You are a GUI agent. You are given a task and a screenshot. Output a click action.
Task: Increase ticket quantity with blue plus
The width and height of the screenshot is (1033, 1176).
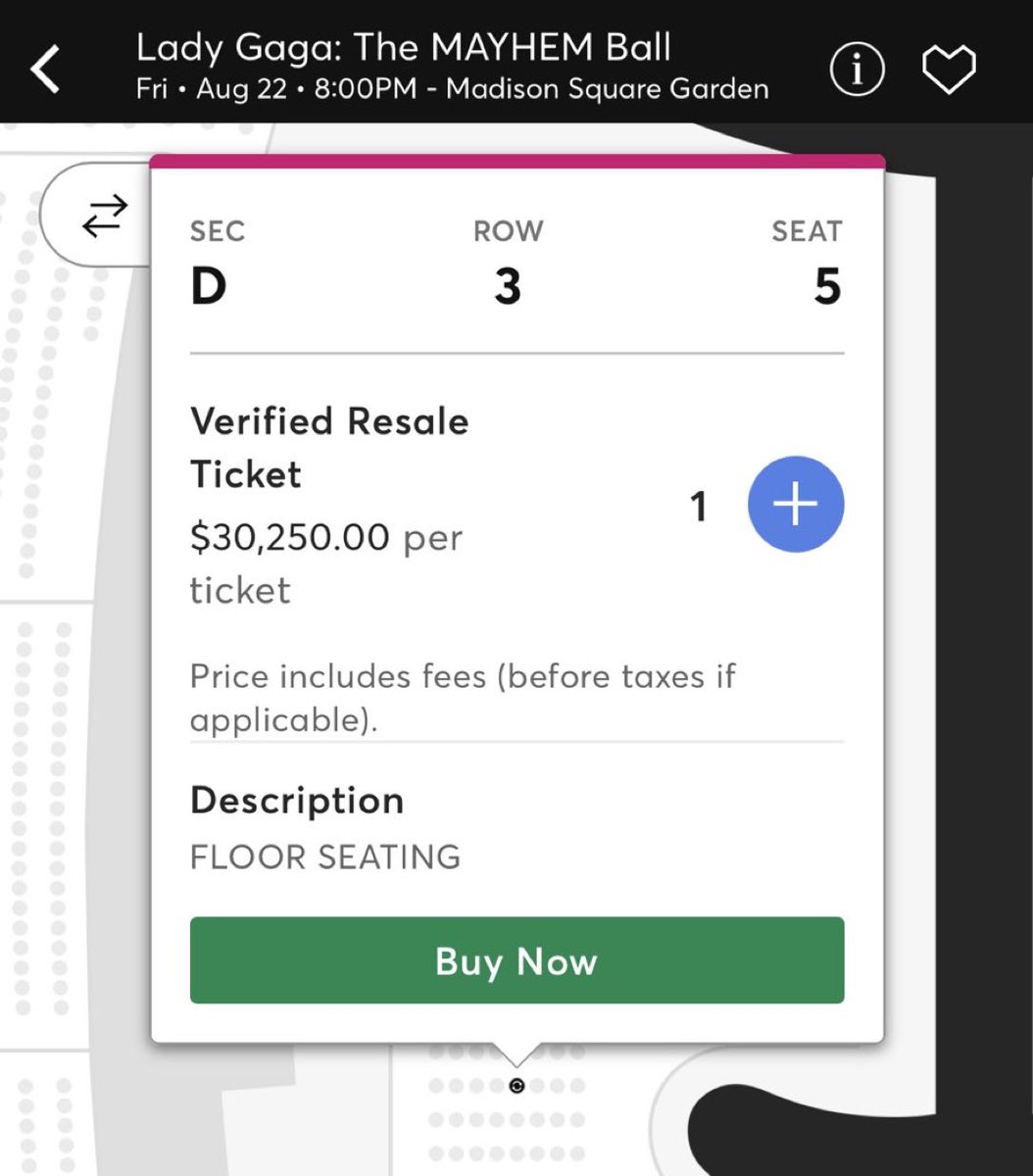click(x=796, y=504)
